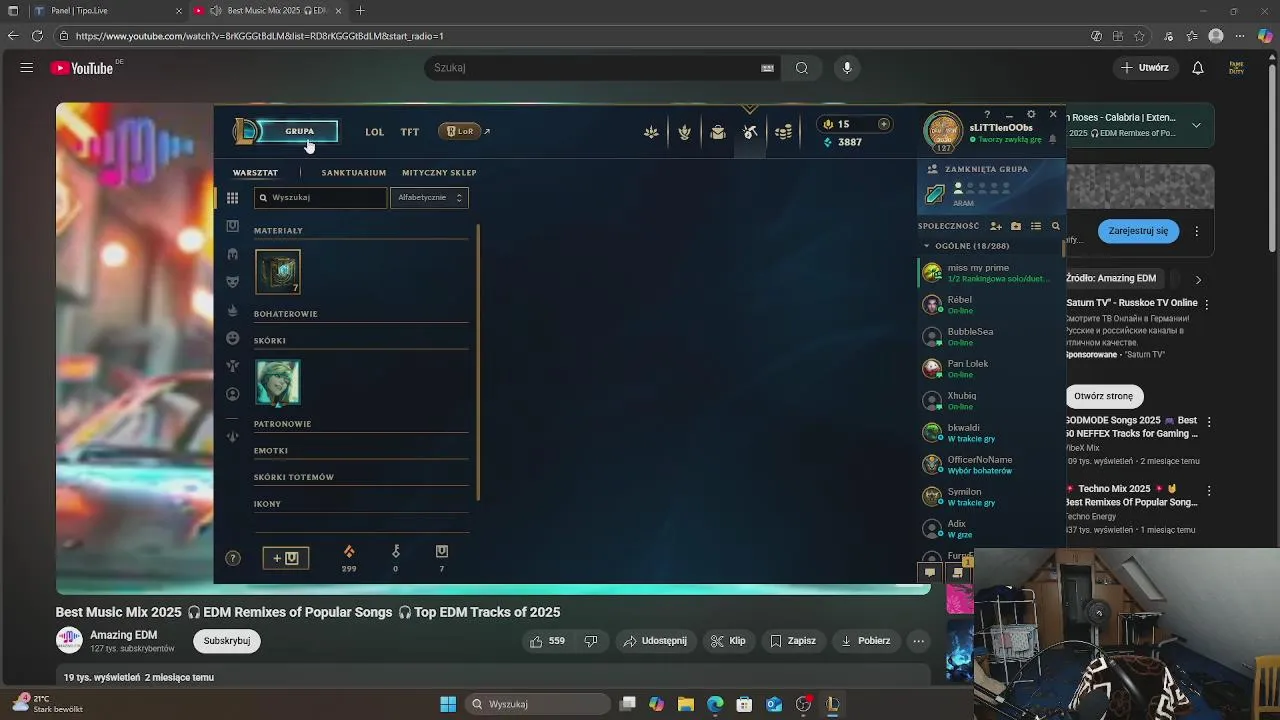Open Microsoft Edge from the taskbar
1280x720 pixels.
pos(715,704)
